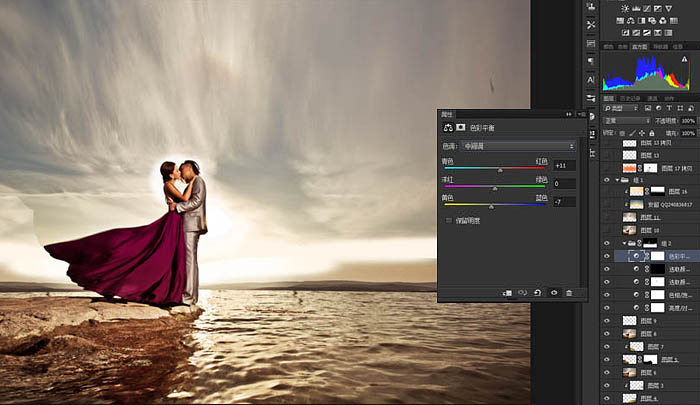Screen dimensions: 700x405
Task: Open the Character panel A icon
Action: click(591, 80)
